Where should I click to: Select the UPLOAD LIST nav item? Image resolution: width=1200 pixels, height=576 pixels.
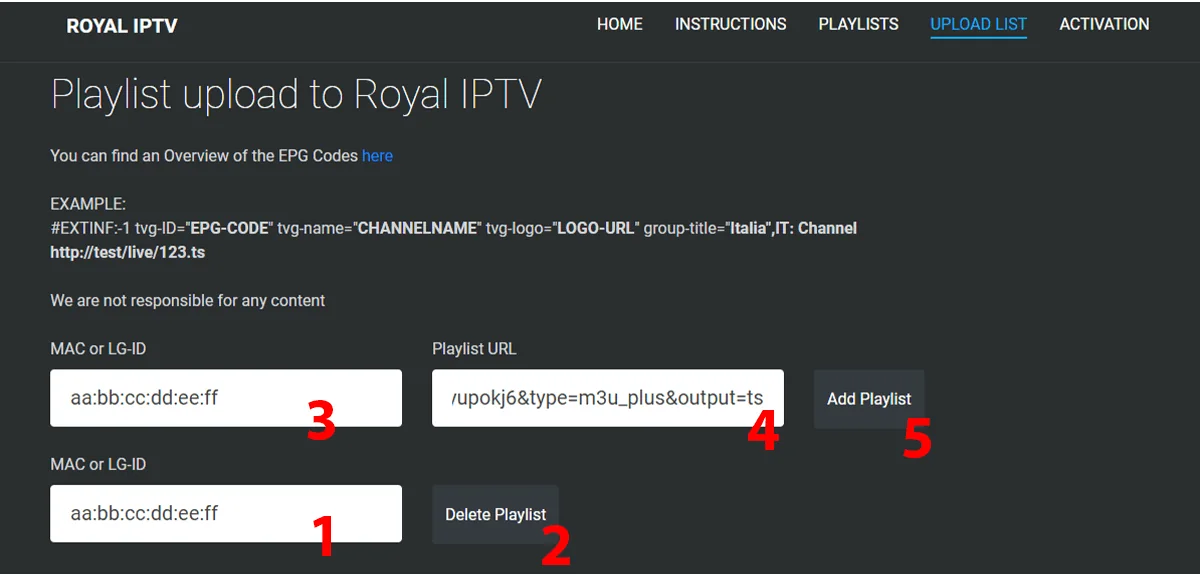(978, 24)
